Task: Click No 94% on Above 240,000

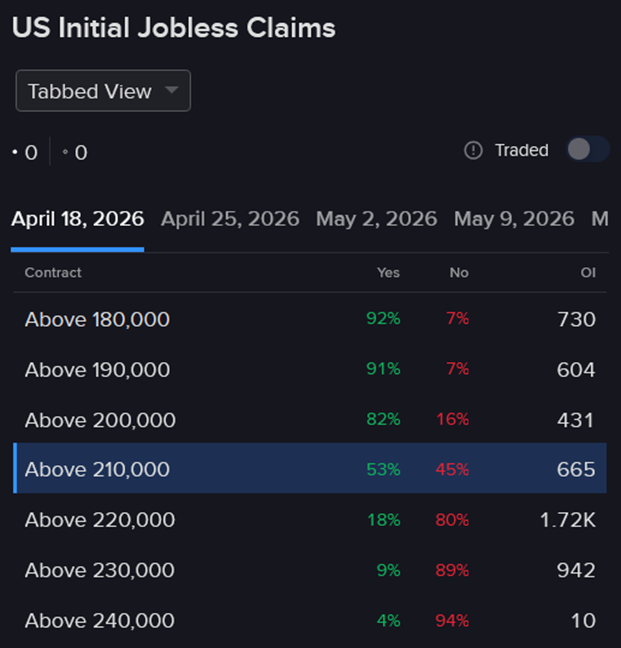Action: [452, 620]
